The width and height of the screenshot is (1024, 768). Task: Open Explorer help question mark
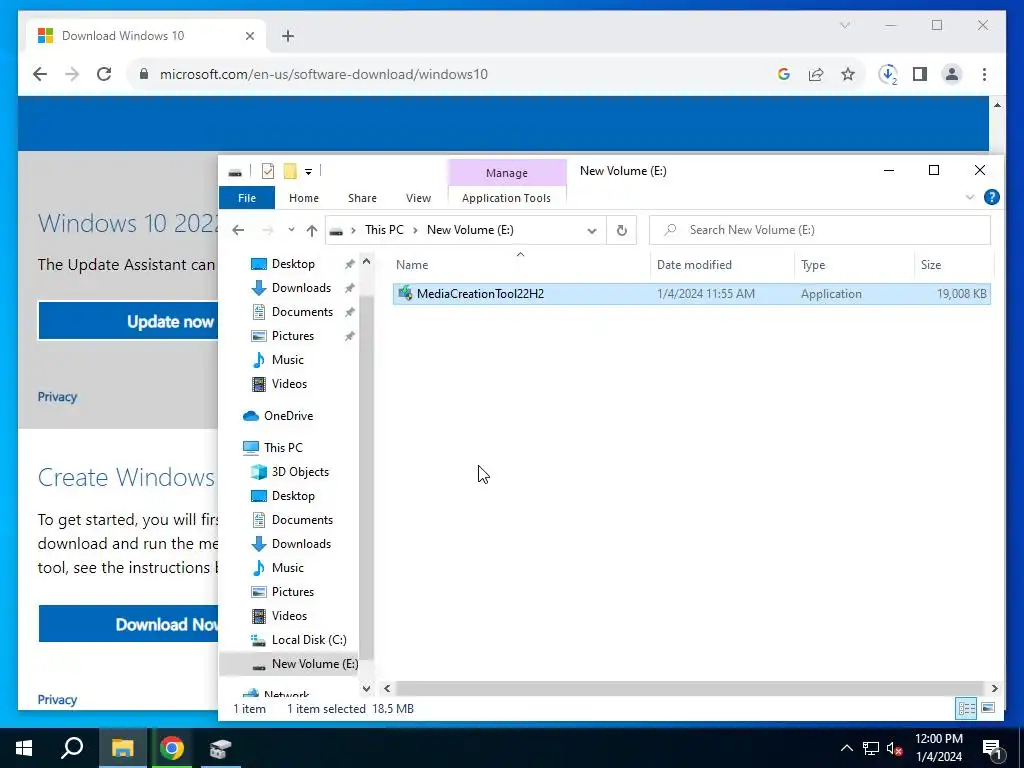[991, 197]
